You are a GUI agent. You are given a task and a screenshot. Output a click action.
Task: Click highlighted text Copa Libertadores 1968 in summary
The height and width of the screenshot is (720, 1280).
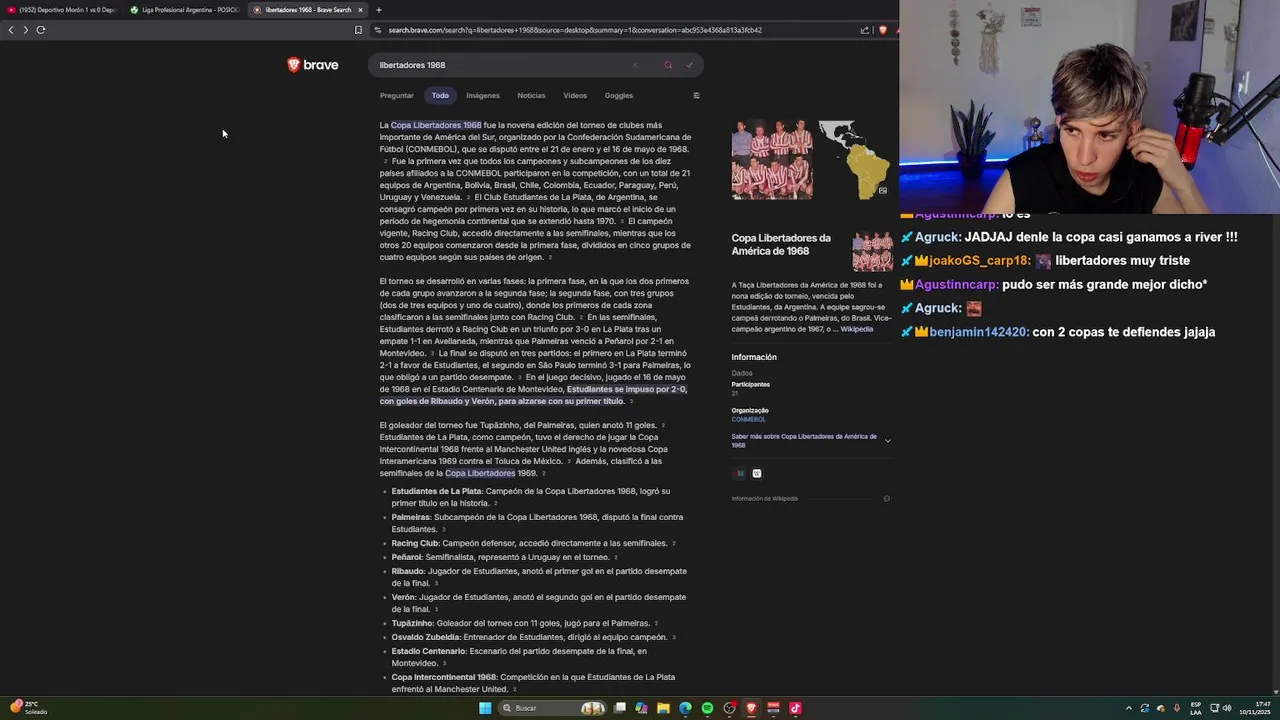(436, 125)
